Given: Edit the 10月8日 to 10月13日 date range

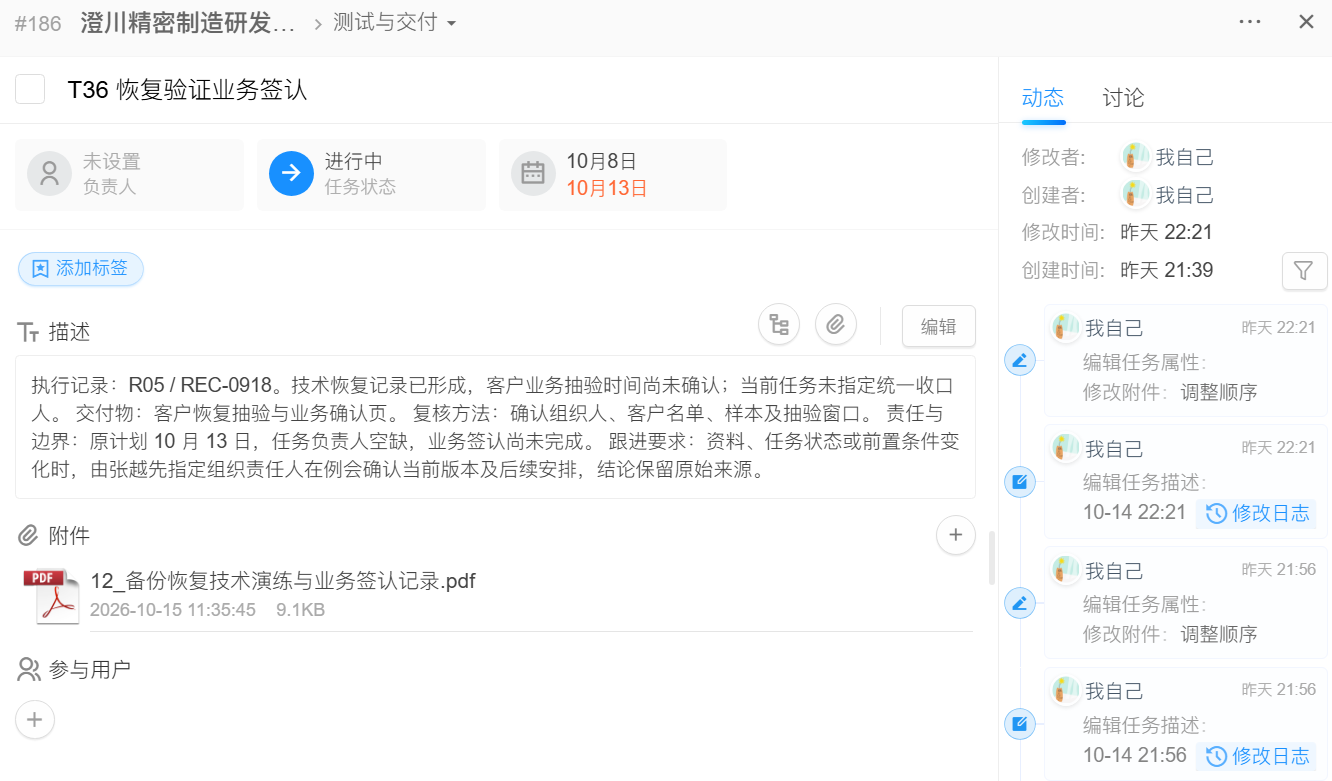Looking at the screenshot, I should tap(613, 174).
